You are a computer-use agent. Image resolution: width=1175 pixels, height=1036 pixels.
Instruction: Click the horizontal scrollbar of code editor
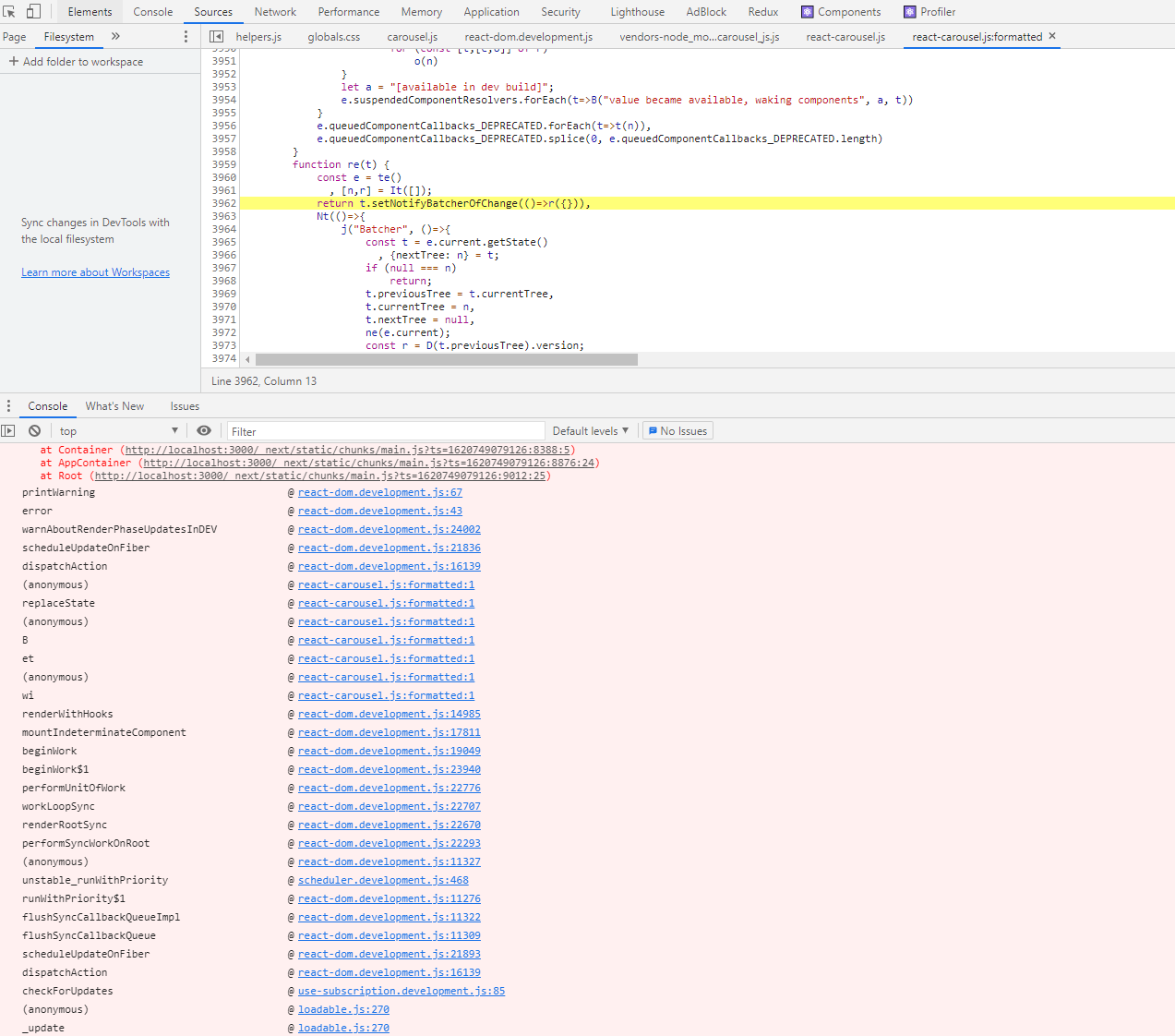[x=447, y=359]
